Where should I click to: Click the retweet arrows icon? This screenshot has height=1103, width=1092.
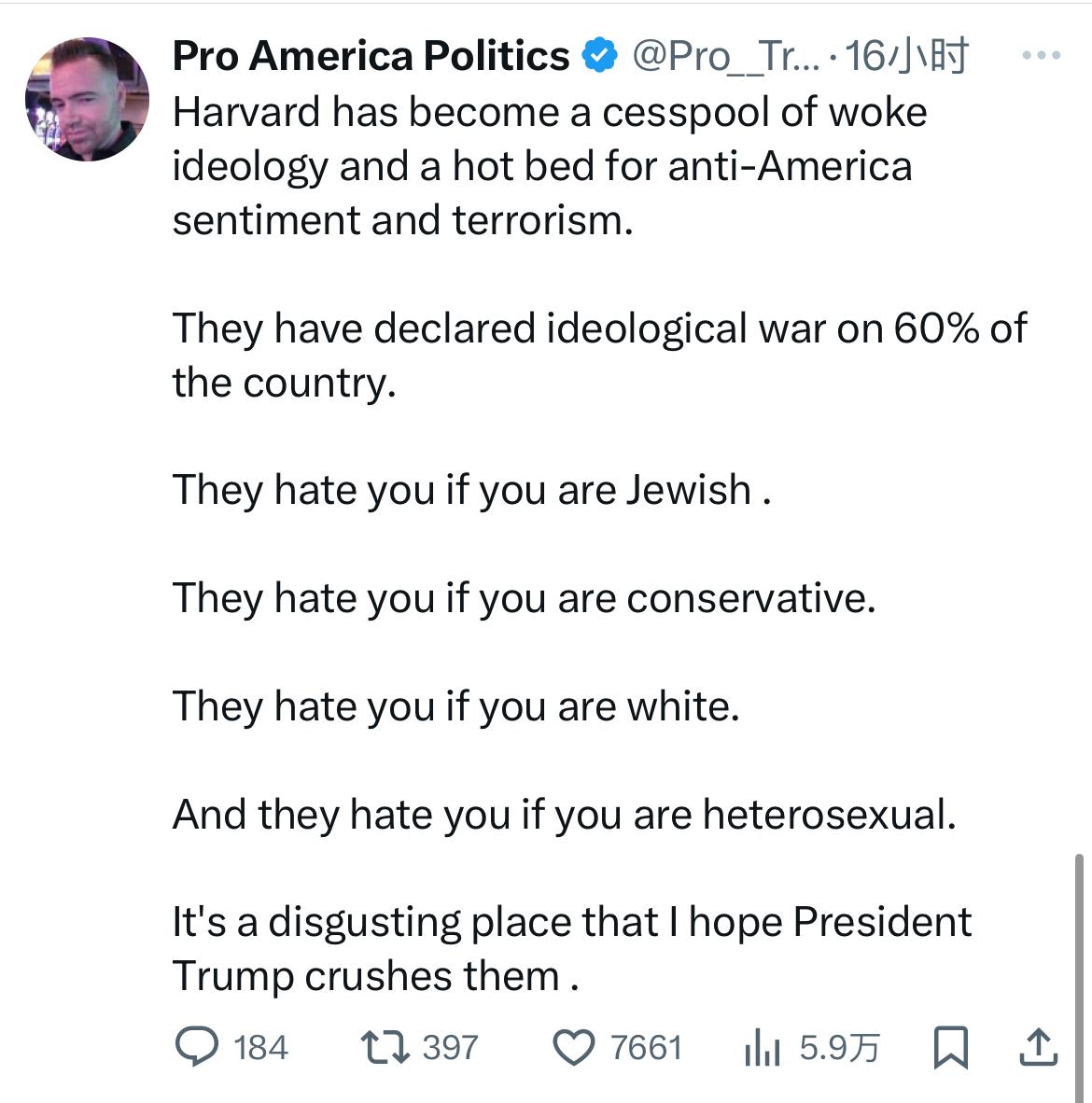(385, 1047)
